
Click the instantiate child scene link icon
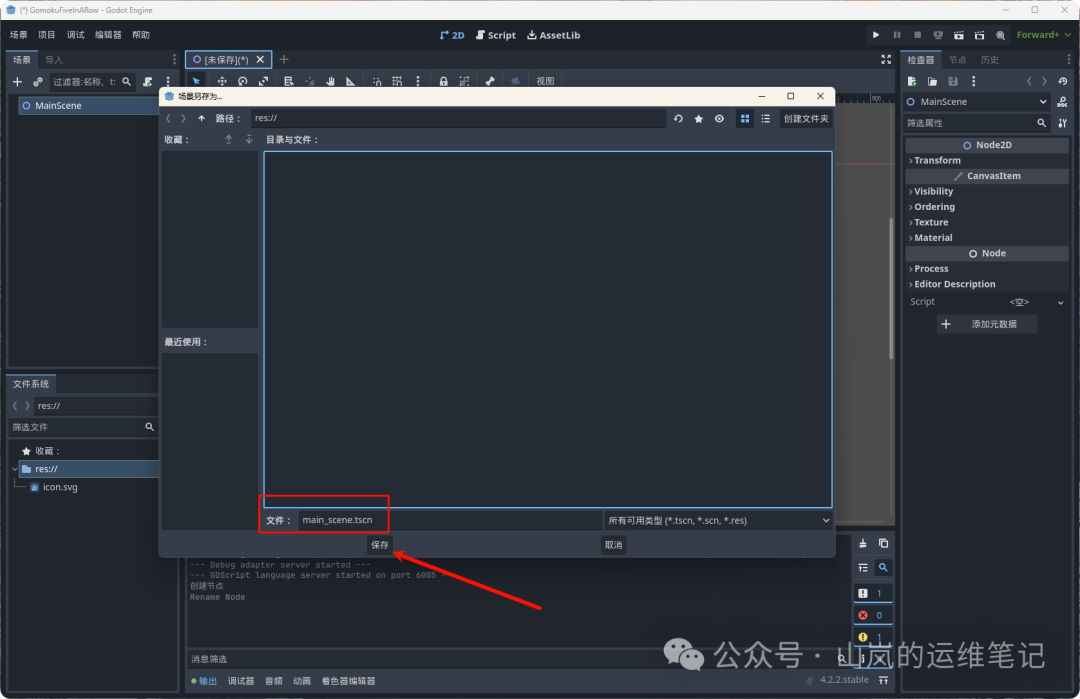pyautogui.click(x=38, y=82)
